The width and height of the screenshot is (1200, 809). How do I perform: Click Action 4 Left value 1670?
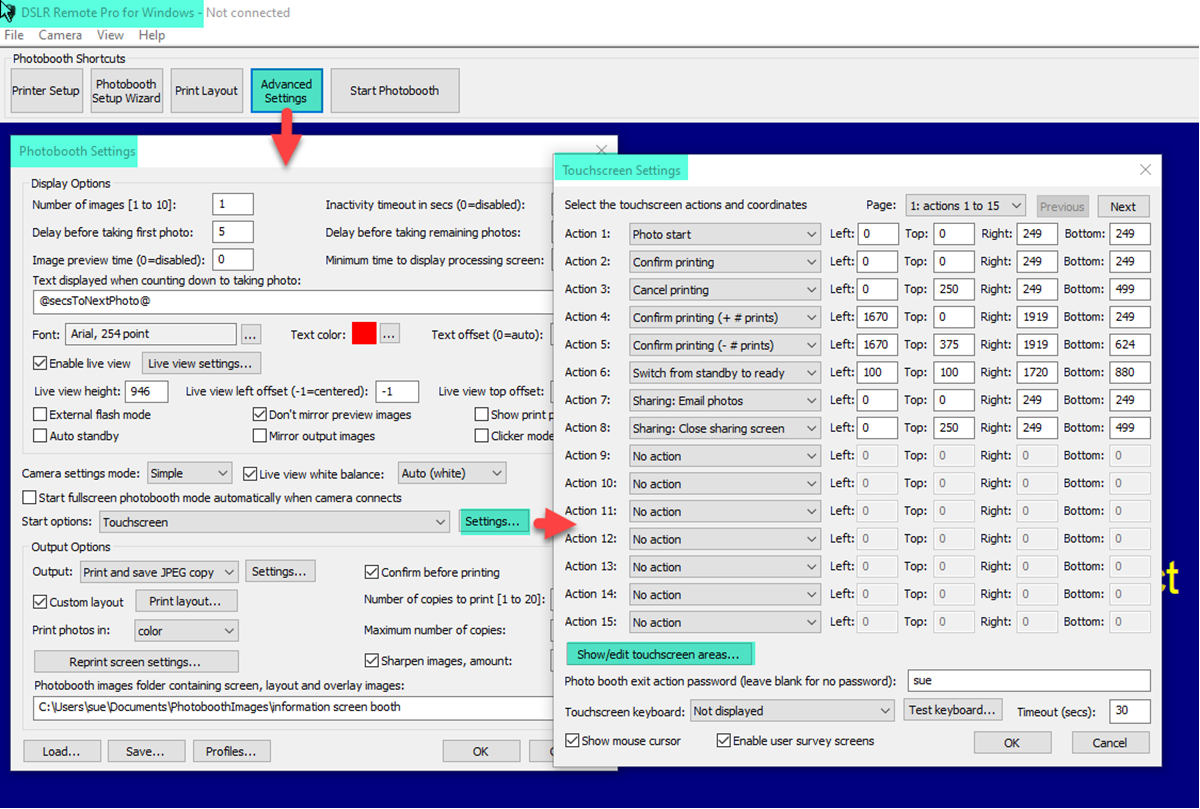tap(877, 317)
